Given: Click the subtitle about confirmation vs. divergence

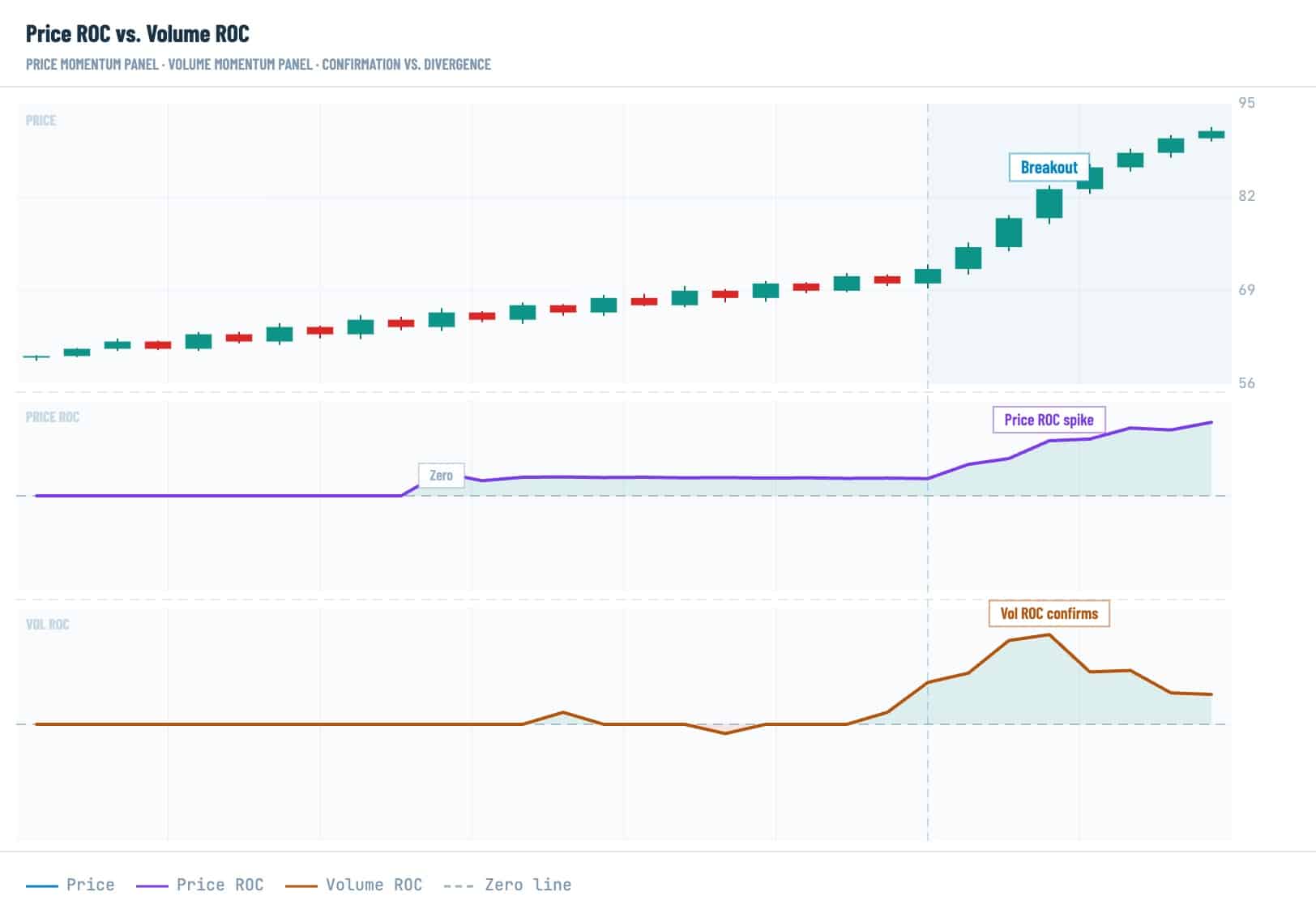Looking at the screenshot, I should 258,64.
